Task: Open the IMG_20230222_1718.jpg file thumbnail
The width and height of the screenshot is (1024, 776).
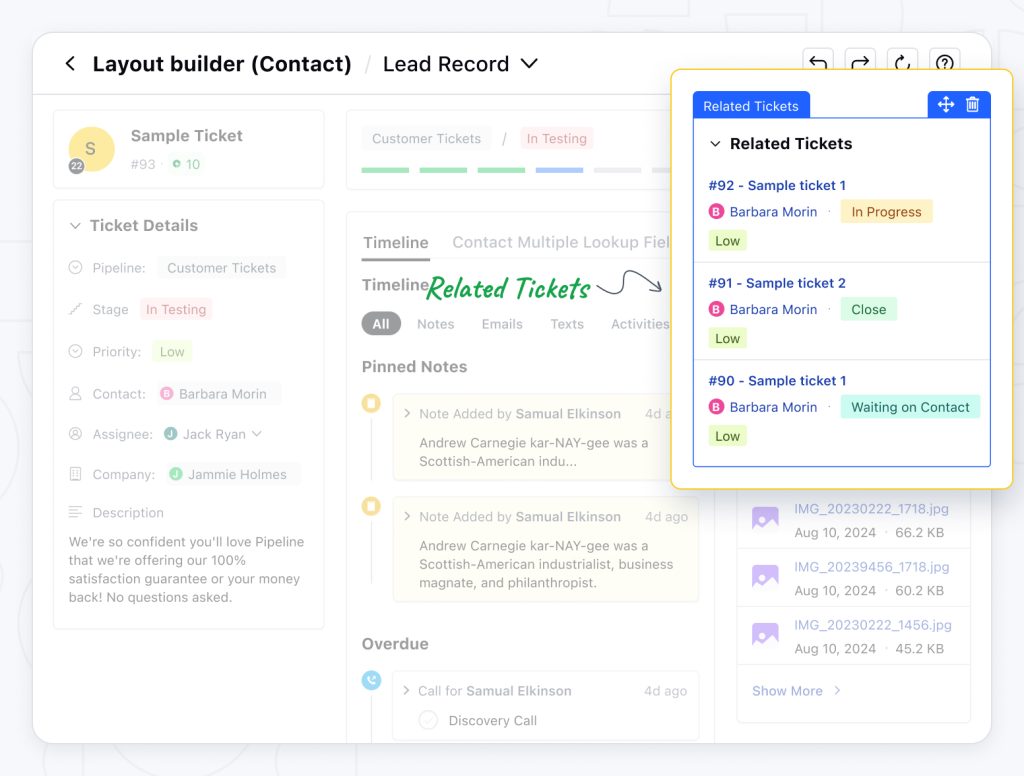Action: coord(765,518)
